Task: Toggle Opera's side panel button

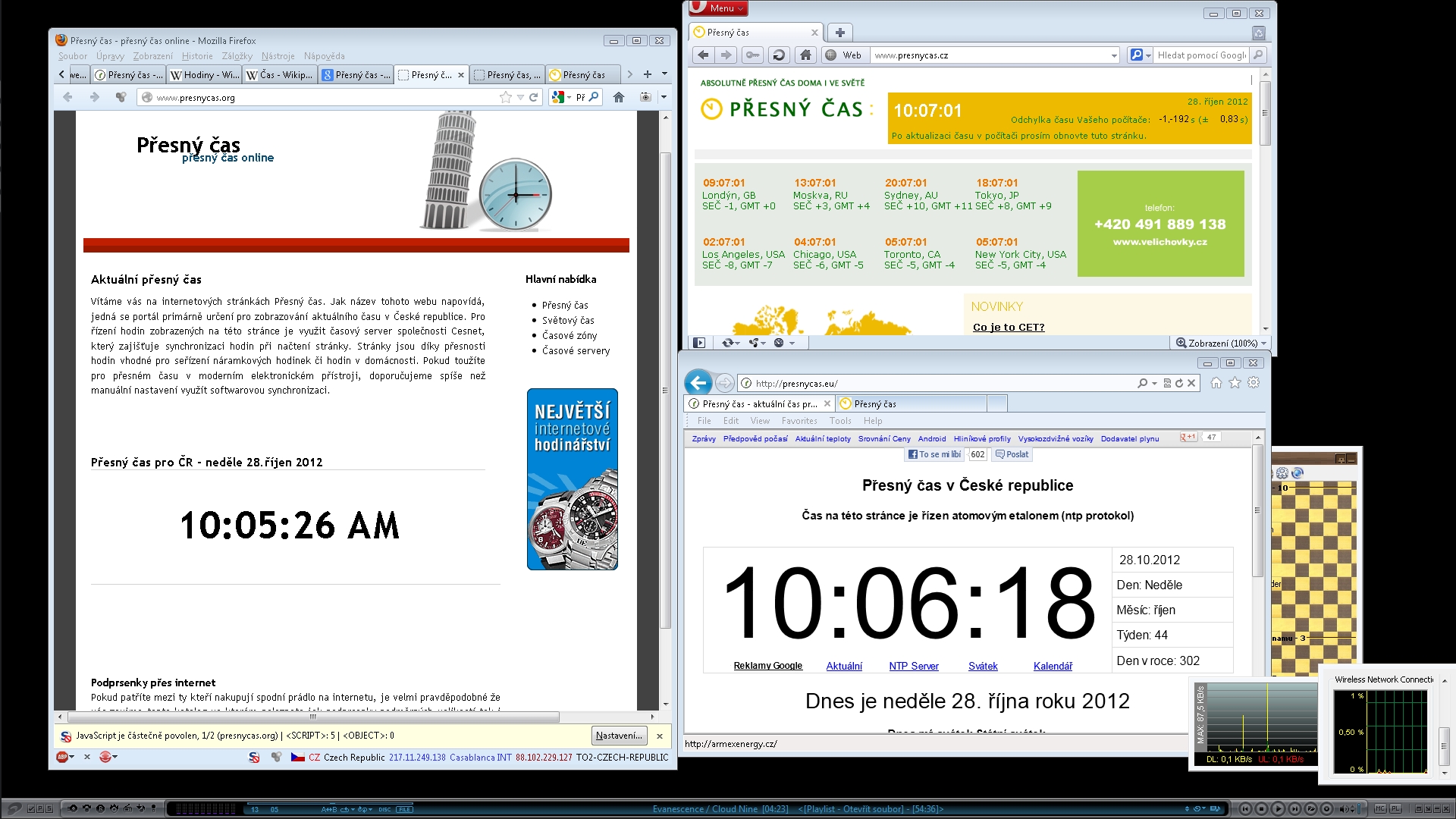Action: 699,343
